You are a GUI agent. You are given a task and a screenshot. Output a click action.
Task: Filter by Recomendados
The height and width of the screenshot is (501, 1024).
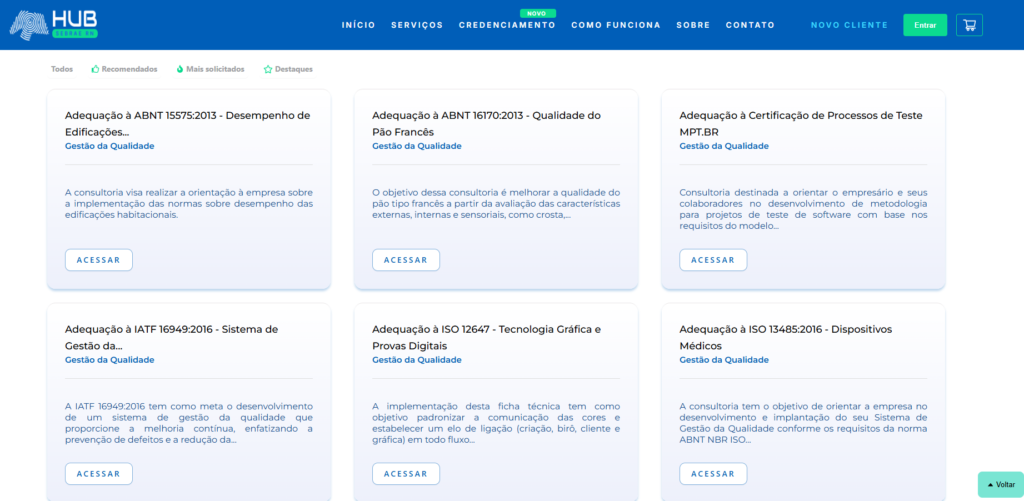[124, 69]
